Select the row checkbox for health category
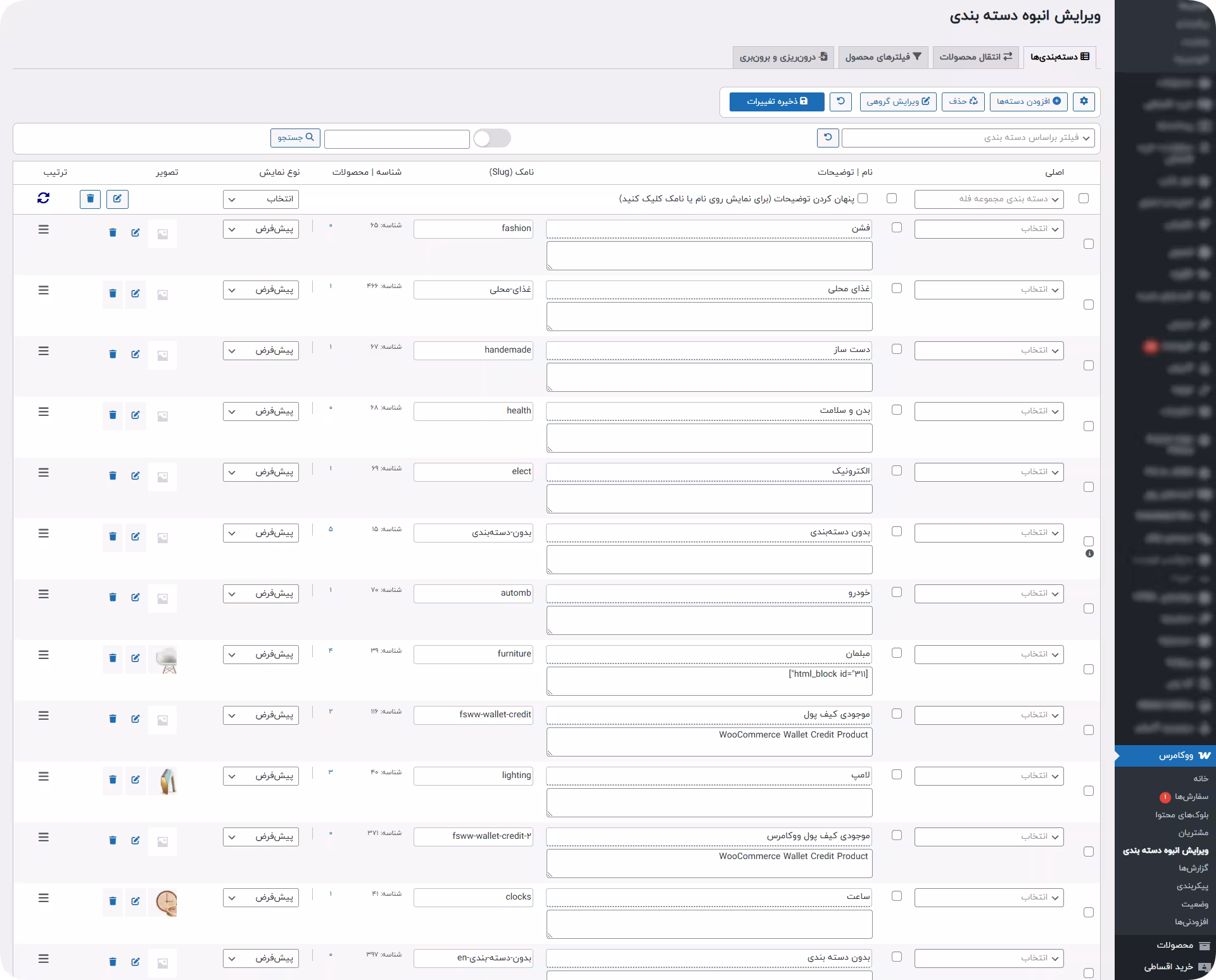 click(x=1089, y=426)
